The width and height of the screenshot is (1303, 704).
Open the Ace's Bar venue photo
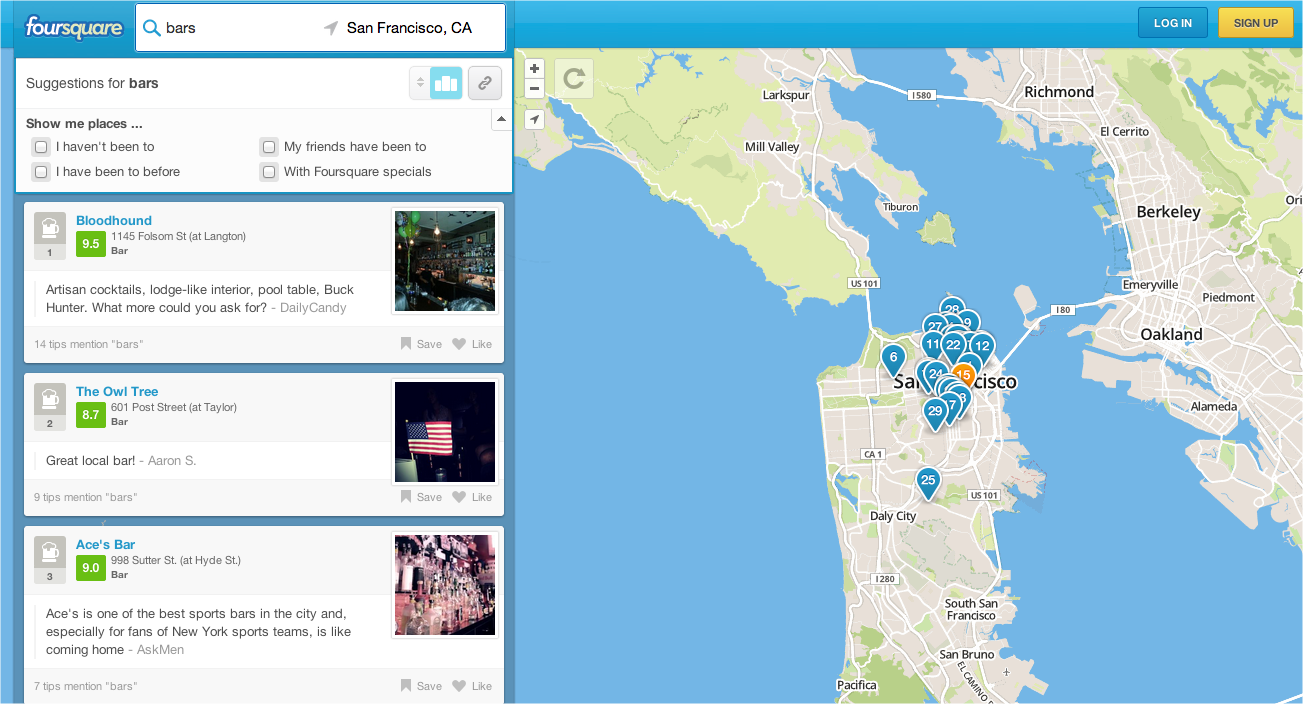click(445, 585)
